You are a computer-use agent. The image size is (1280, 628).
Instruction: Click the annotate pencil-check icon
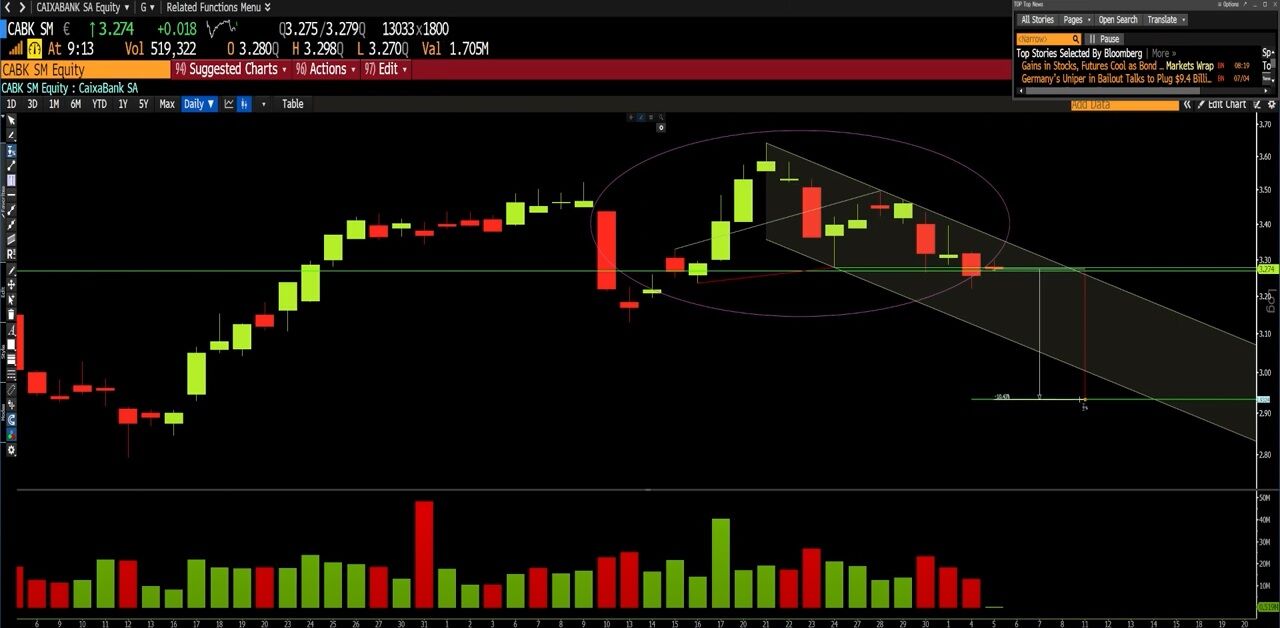[x=1256, y=104]
